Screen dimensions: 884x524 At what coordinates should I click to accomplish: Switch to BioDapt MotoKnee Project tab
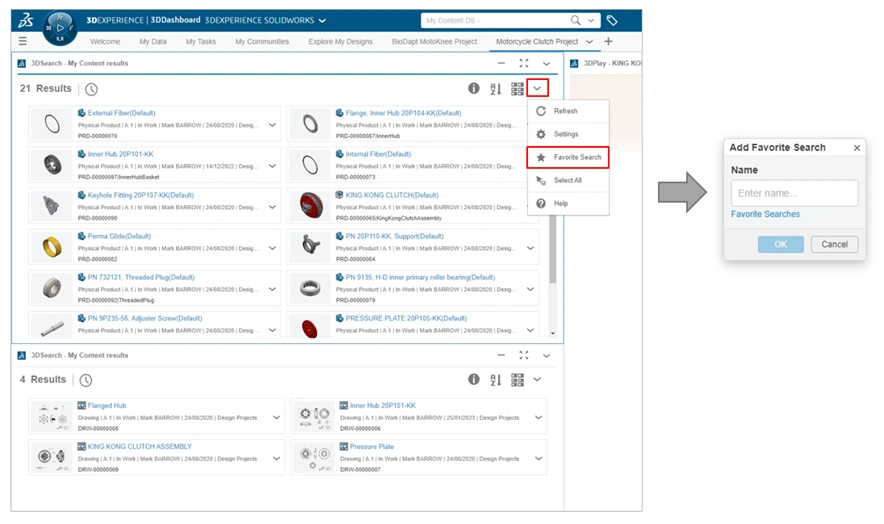(x=434, y=42)
